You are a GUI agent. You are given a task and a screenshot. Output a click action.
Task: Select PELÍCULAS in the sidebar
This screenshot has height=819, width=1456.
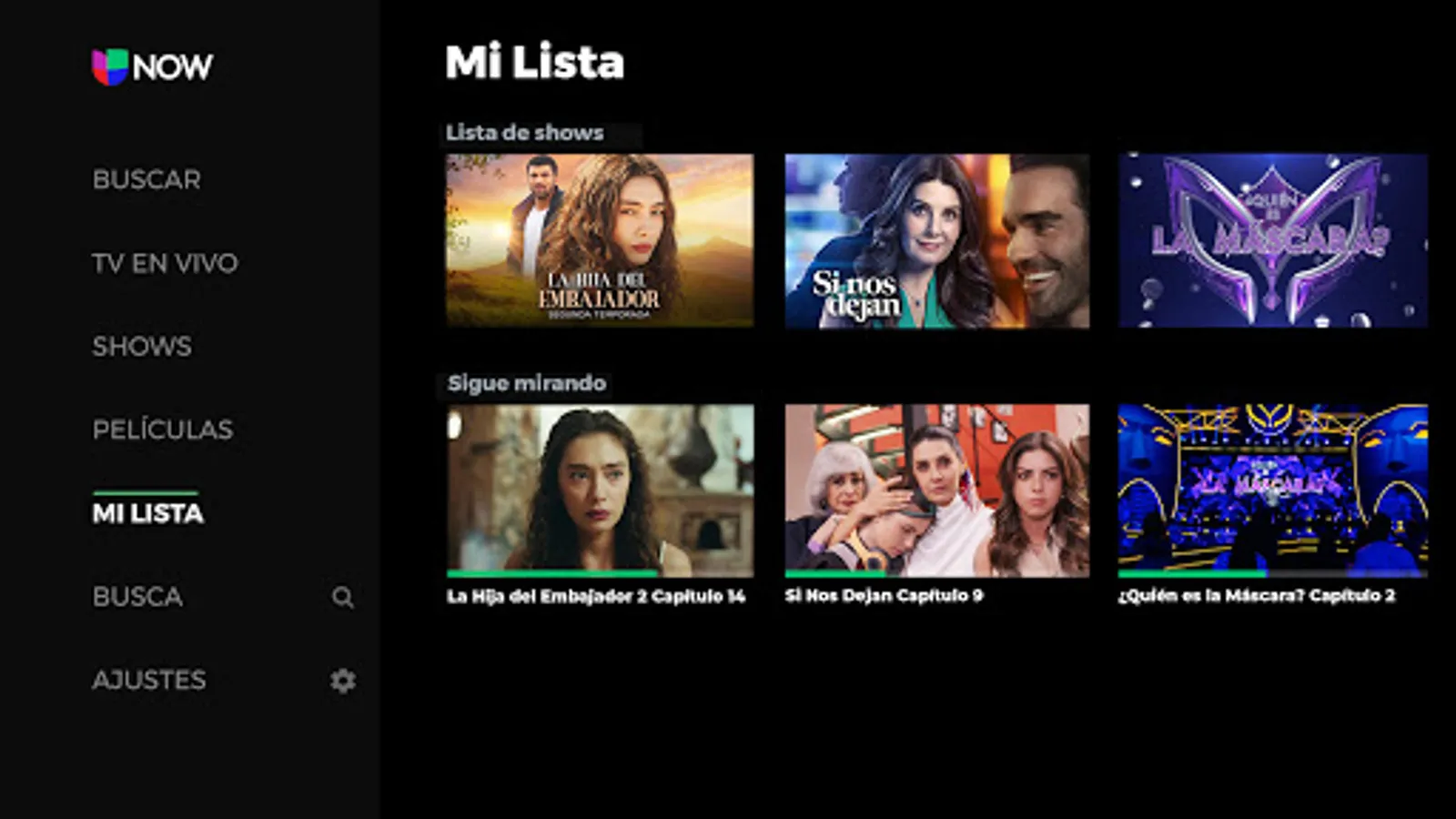pos(163,429)
